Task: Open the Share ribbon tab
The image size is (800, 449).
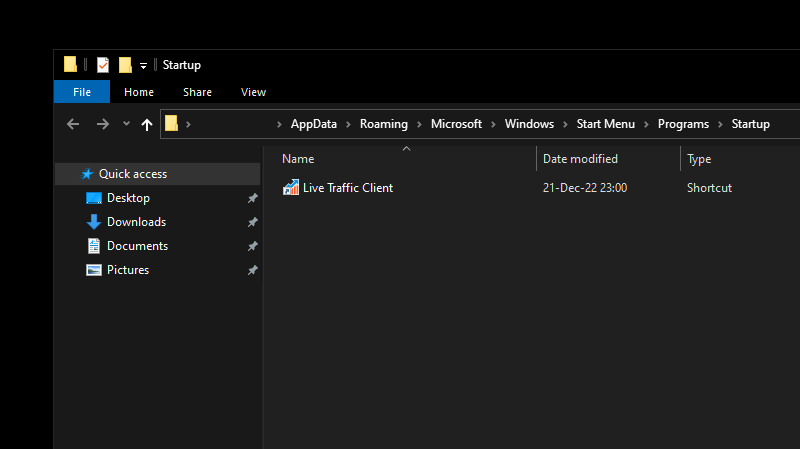Action: [197, 92]
